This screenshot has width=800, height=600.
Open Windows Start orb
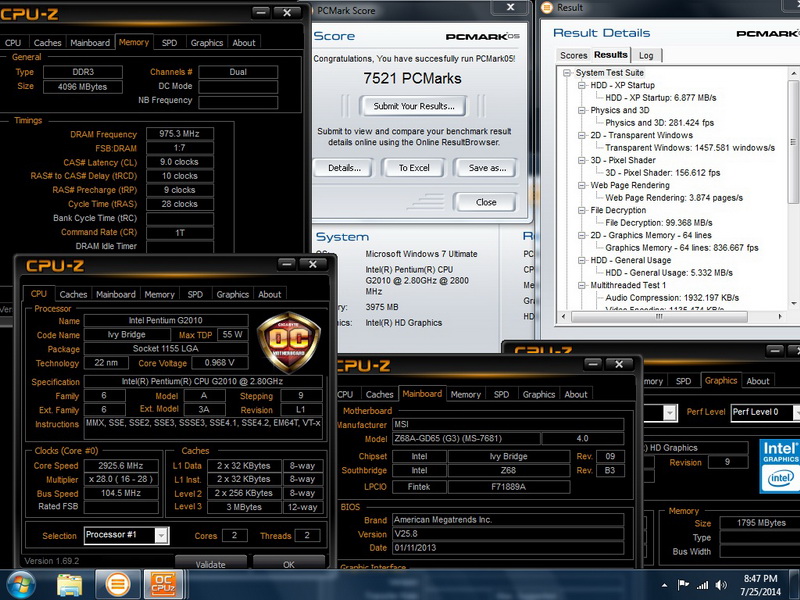(20, 585)
